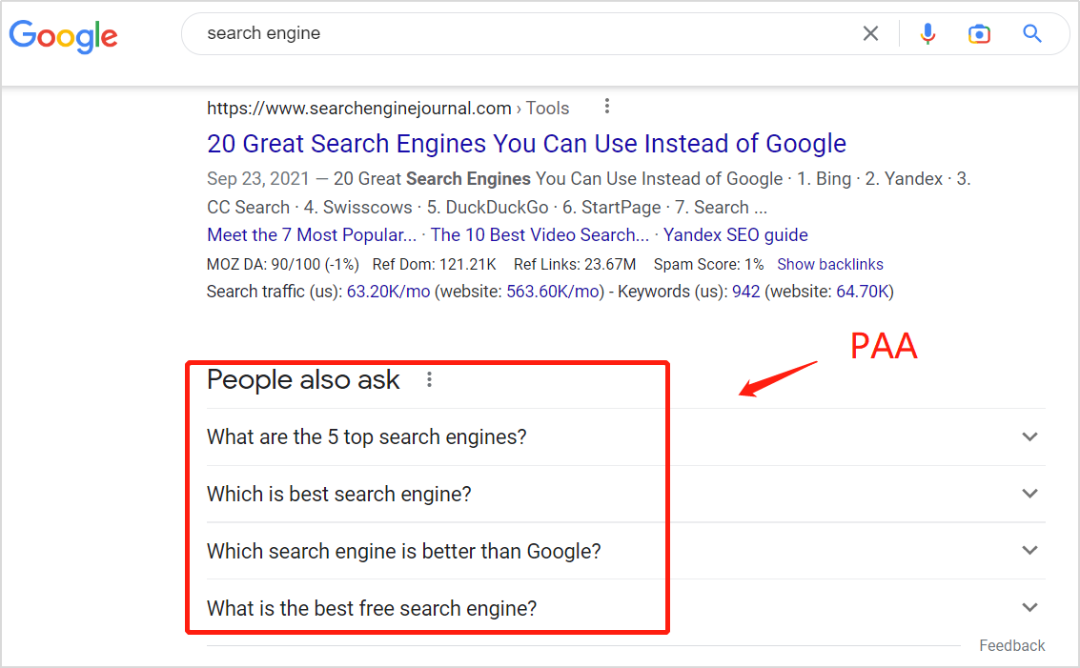Click the 63.20K/mo search traffic value
Image resolution: width=1080 pixels, height=668 pixels.
[388, 292]
